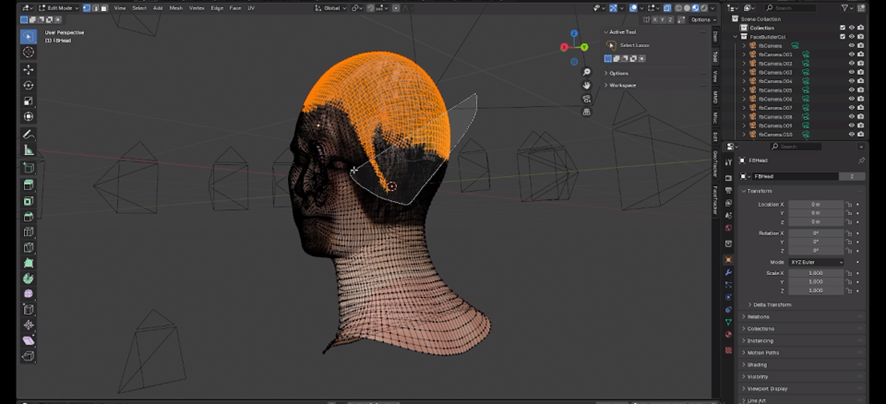Image resolution: width=886 pixels, height=404 pixels.
Task: Click the Location X value field
Action: click(x=815, y=204)
